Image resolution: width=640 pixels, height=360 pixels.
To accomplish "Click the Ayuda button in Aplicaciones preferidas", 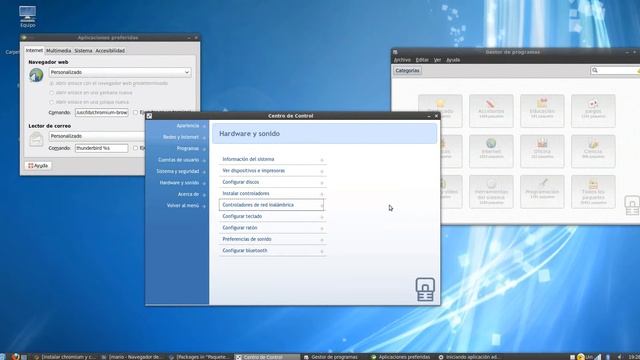I will (x=38, y=166).
